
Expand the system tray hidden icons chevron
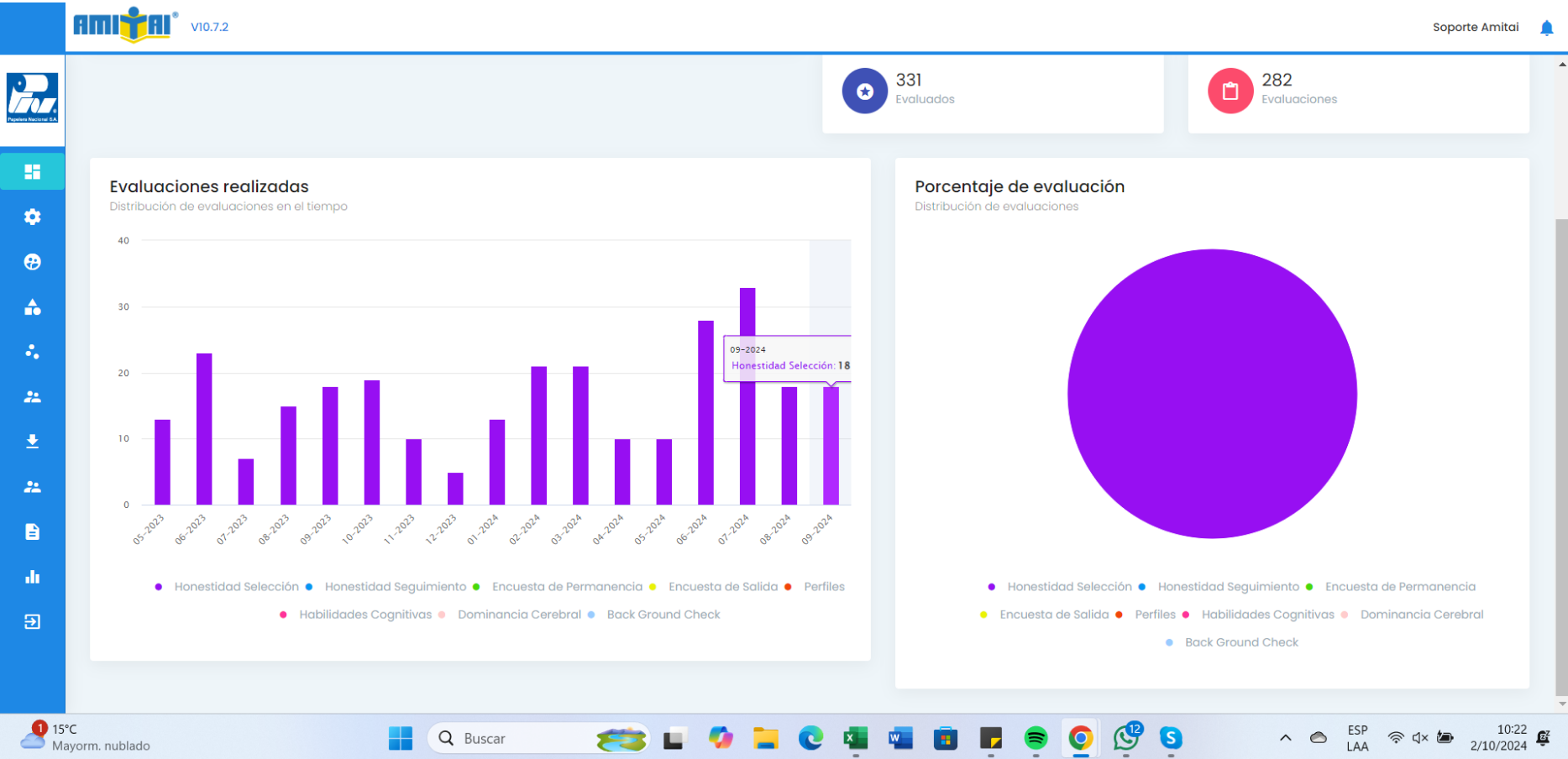point(1285,738)
